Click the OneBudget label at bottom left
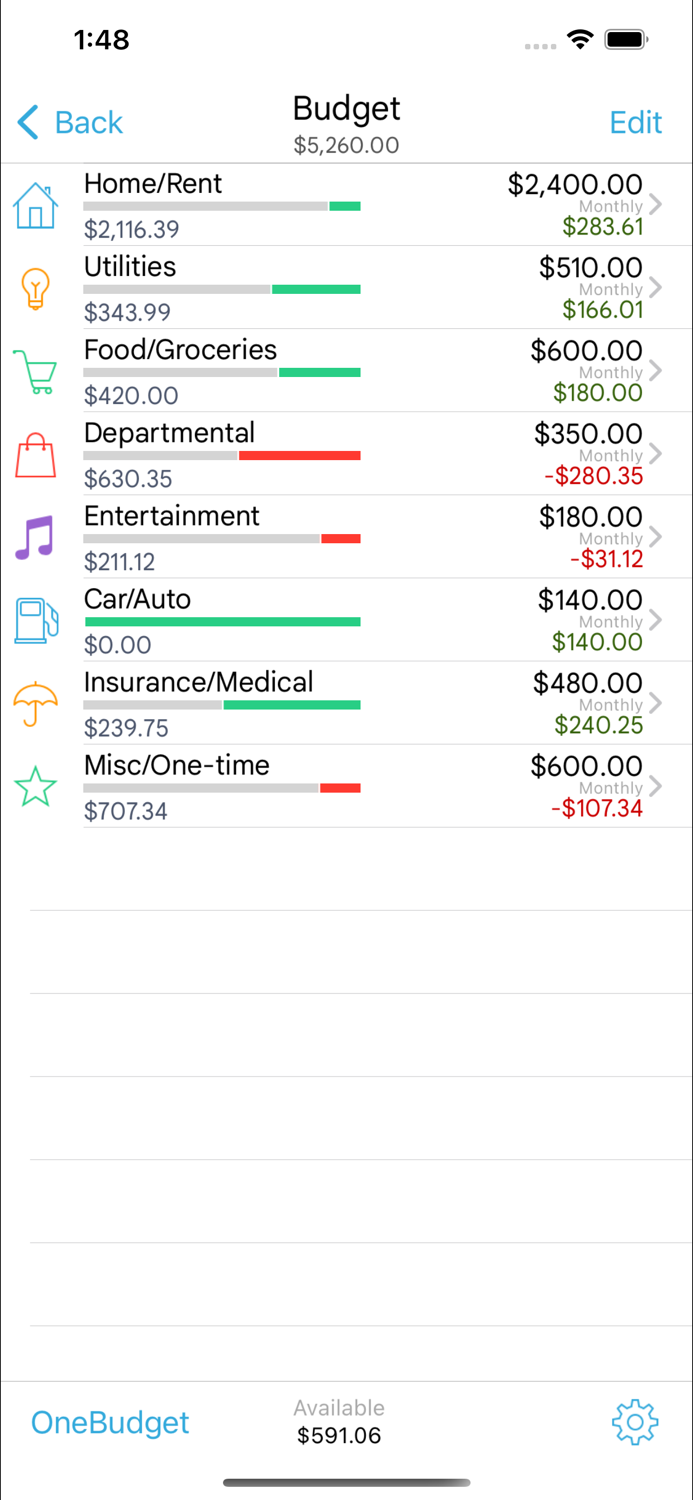The width and height of the screenshot is (693, 1500). (110, 1422)
